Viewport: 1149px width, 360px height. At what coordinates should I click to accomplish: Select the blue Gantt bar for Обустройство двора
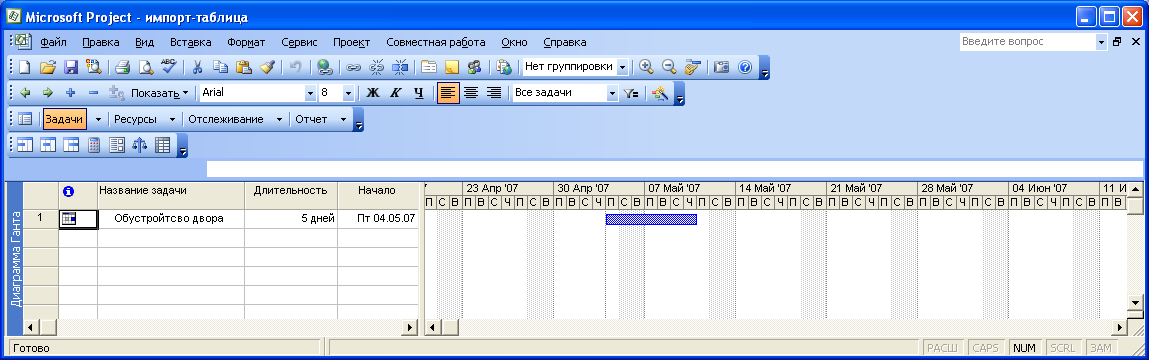pos(651,219)
